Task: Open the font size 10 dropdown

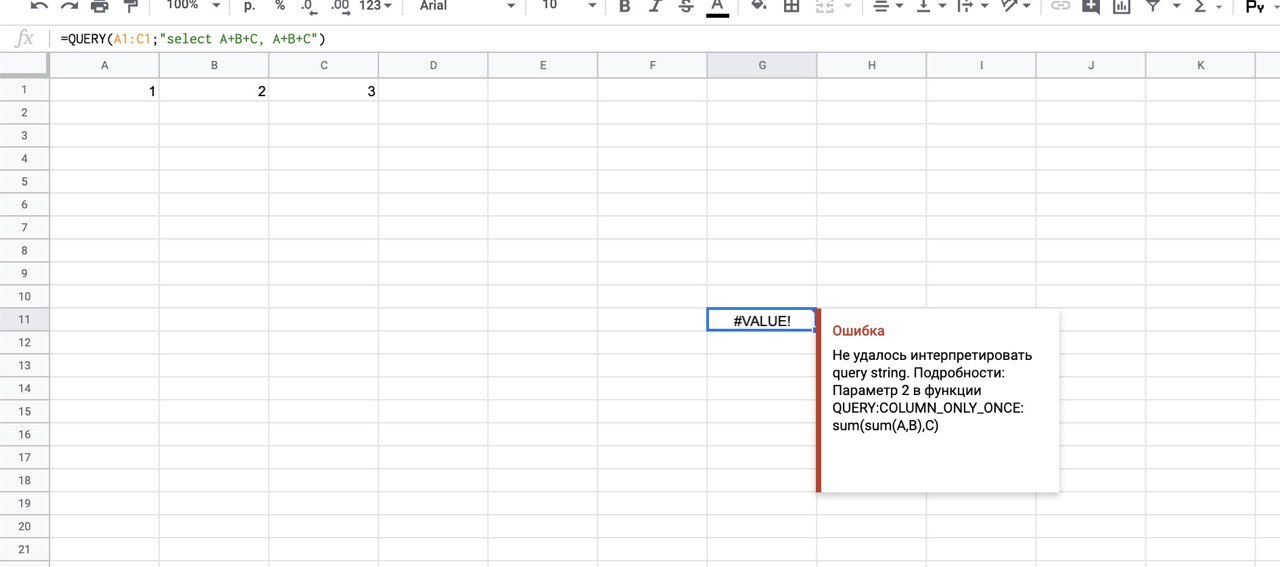Action: tap(568, 6)
